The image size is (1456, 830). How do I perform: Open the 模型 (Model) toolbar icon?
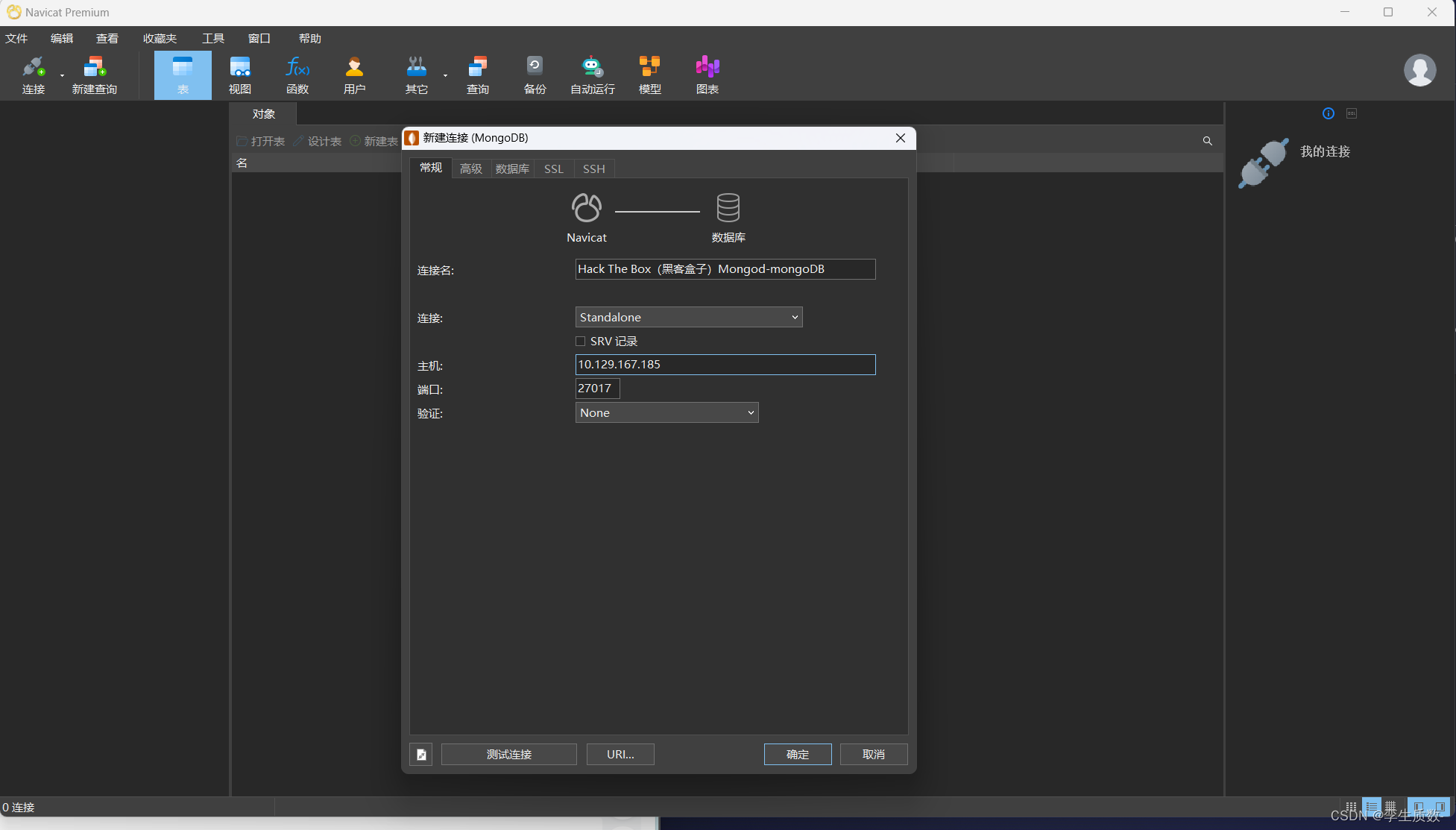pyautogui.click(x=650, y=75)
